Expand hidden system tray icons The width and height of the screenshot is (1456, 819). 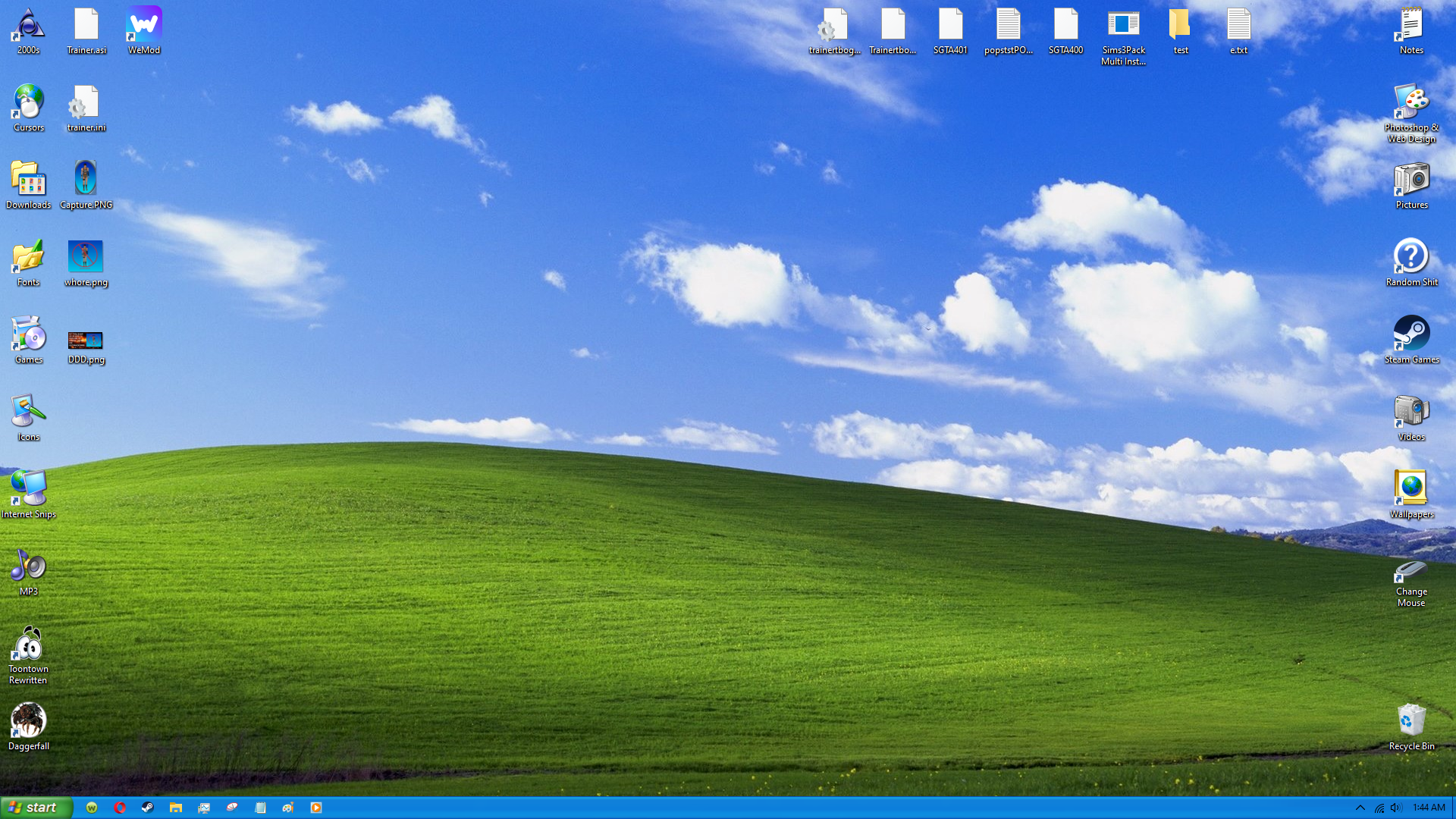pyautogui.click(x=1360, y=808)
